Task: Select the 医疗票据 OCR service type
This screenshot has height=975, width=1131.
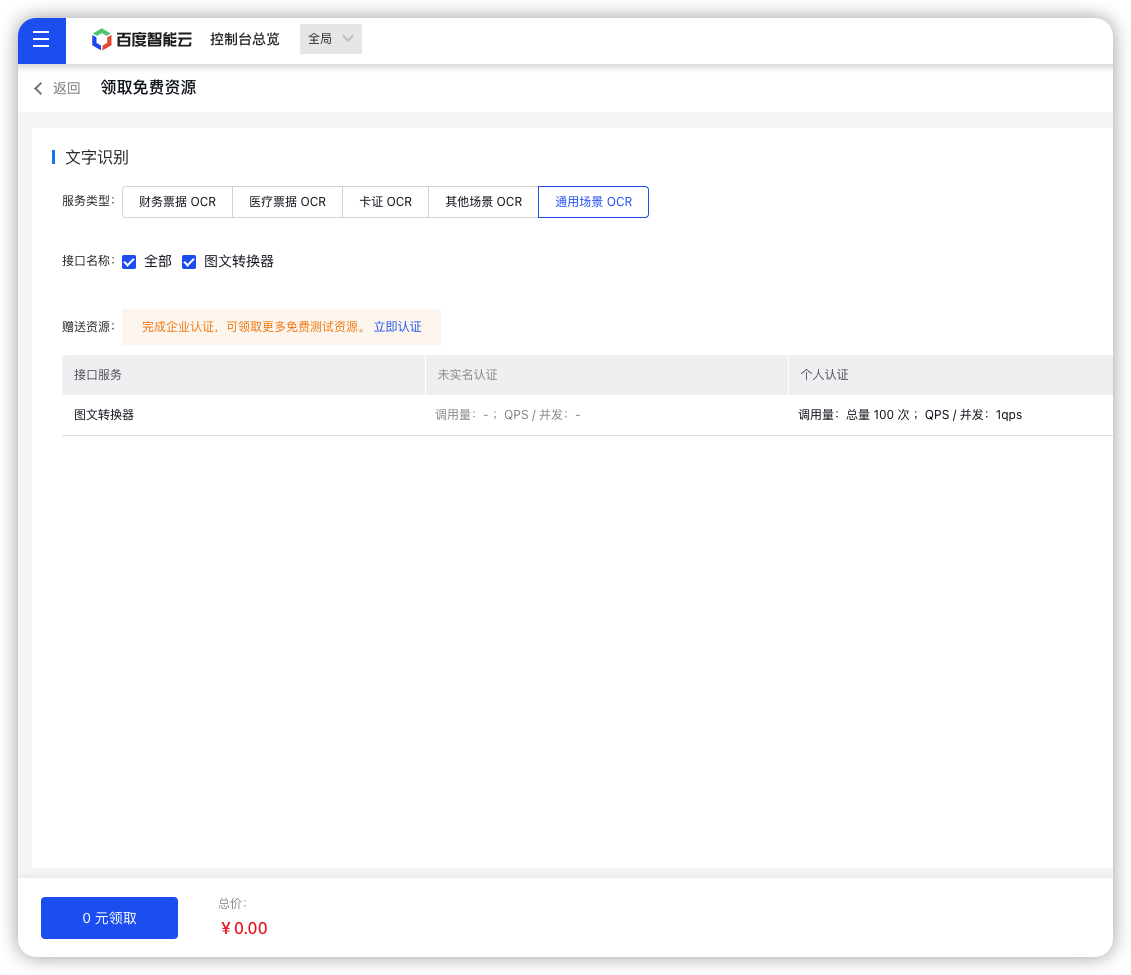Action: pyautogui.click(x=287, y=202)
